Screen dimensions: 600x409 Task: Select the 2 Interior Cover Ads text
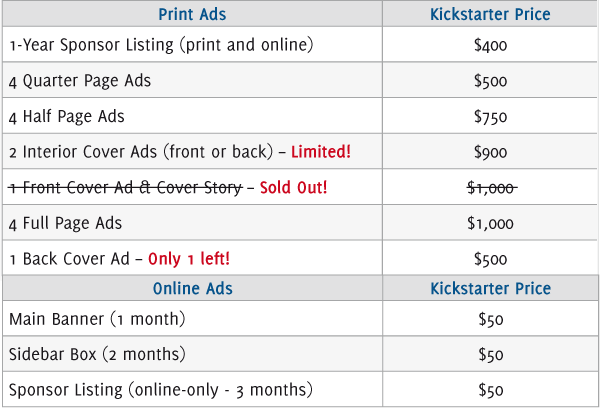tap(141, 152)
